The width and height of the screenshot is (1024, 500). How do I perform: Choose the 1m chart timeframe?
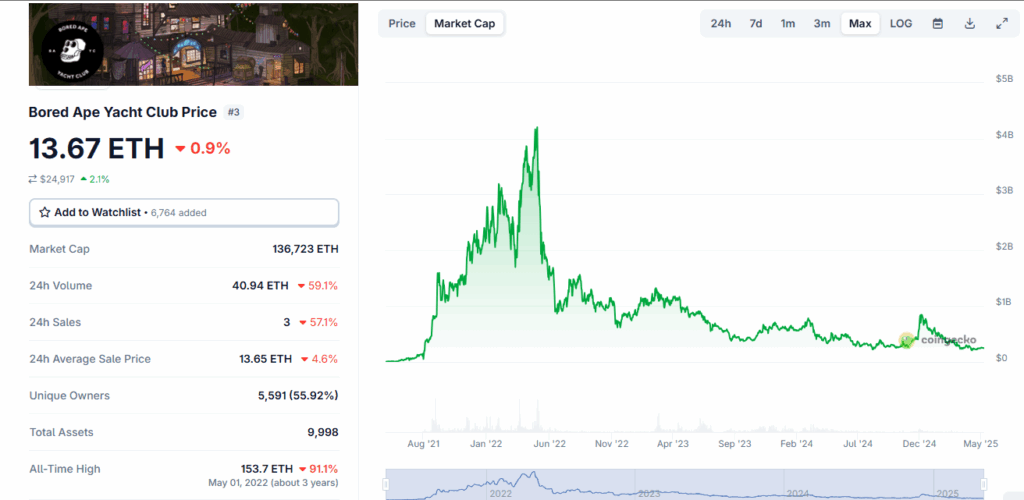788,23
